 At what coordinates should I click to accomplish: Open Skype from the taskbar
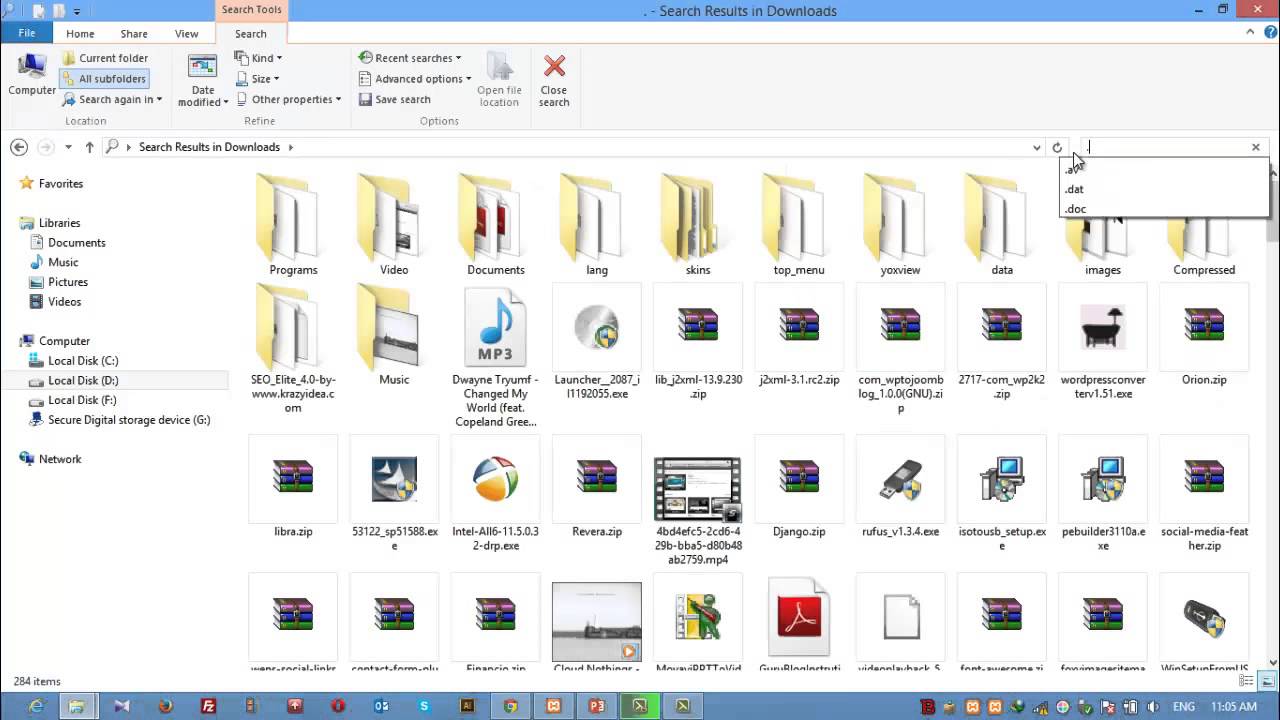424,706
